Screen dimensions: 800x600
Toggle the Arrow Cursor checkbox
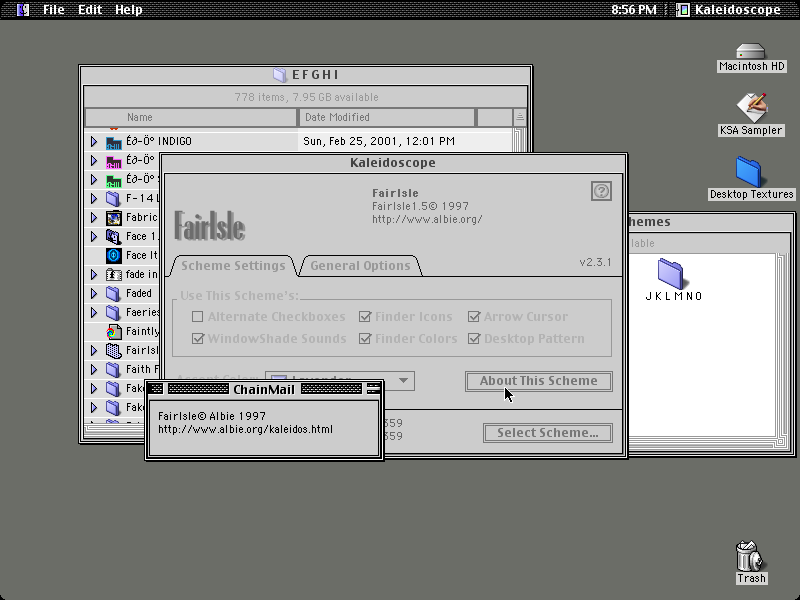(x=474, y=317)
